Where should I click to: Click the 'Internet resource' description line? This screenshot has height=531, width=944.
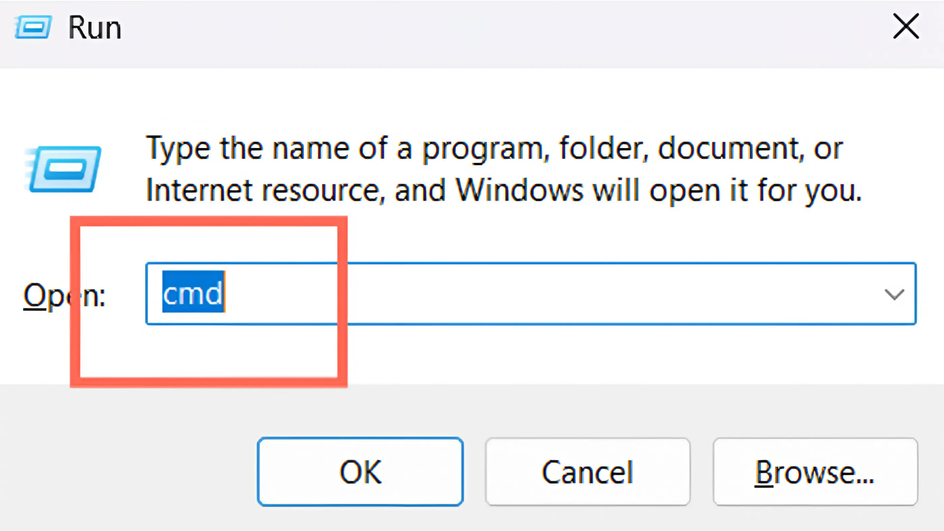504,190
